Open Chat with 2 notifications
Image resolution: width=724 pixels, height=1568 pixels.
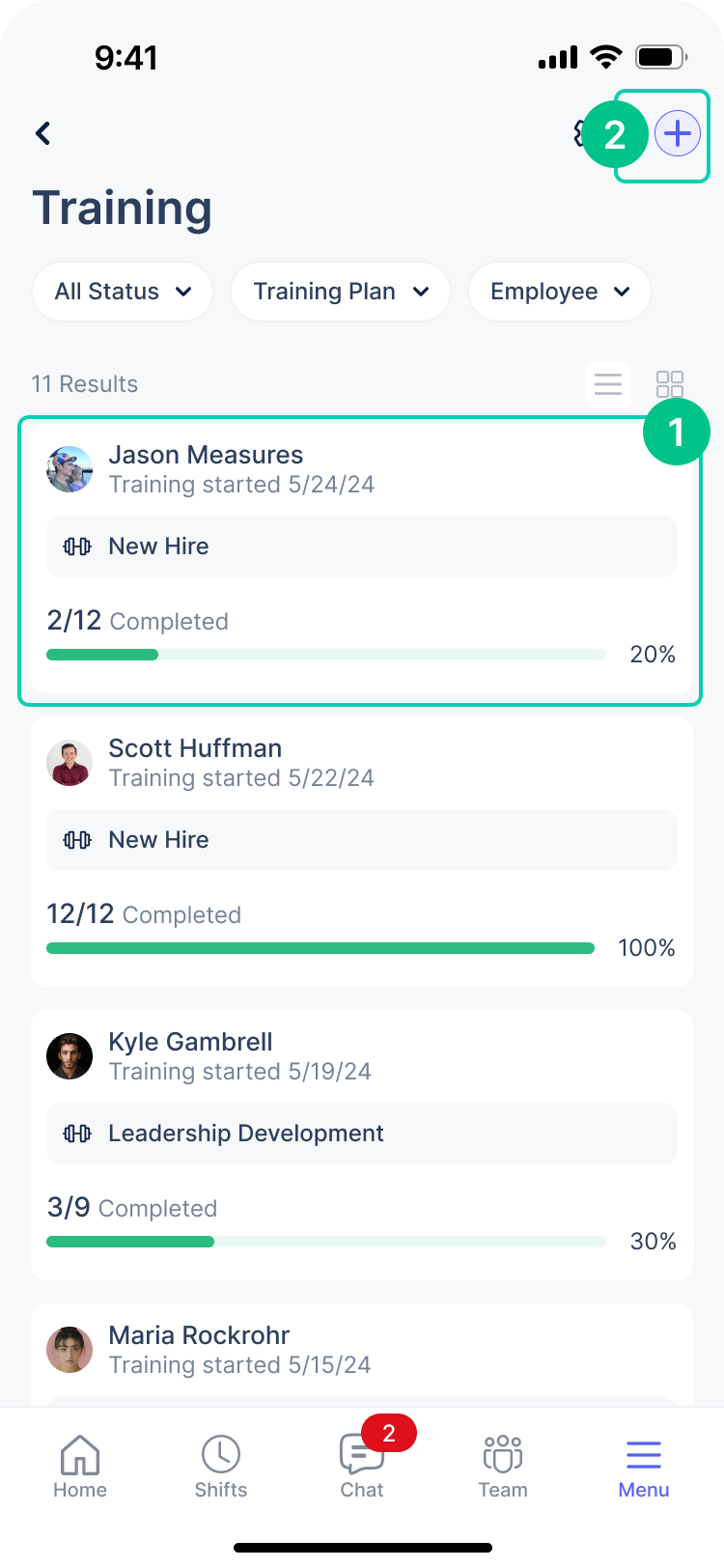362,1466
